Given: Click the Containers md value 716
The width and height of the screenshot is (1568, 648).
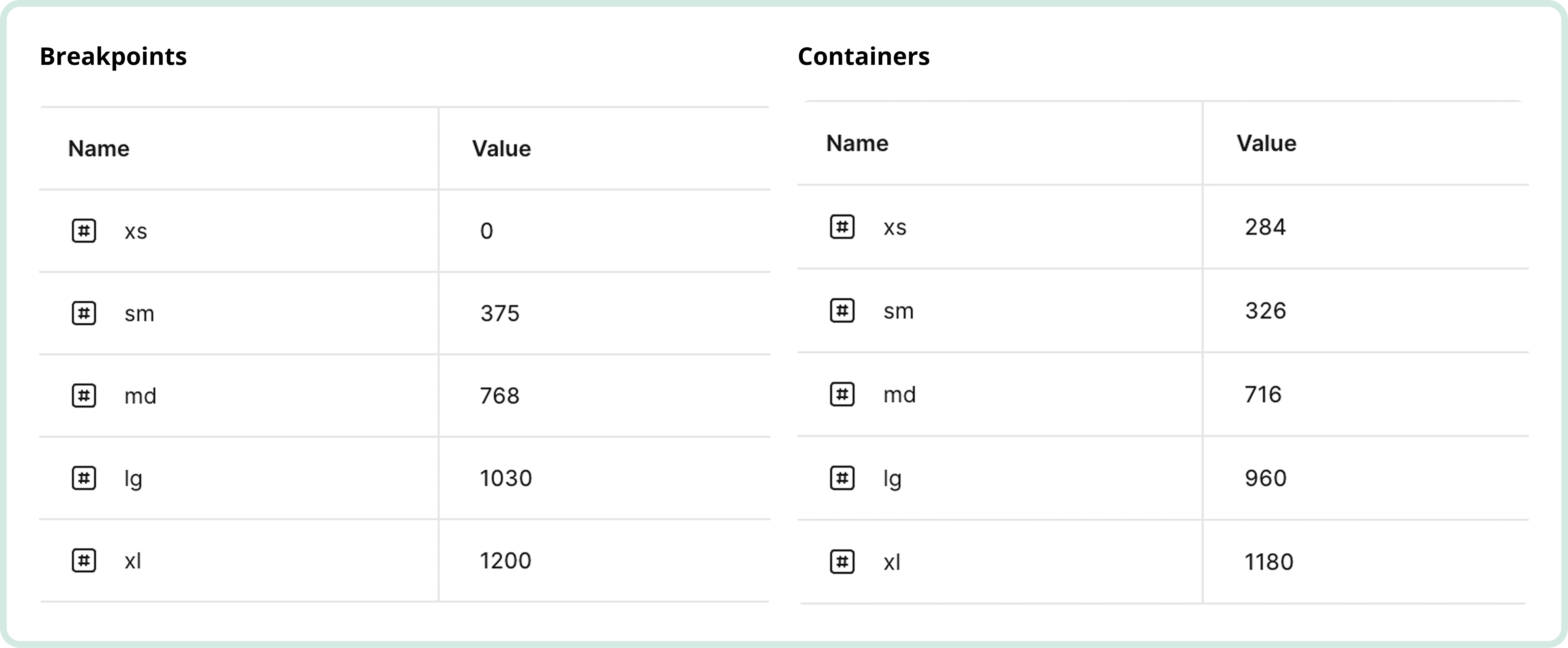Looking at the screenshot, I should pyautogui.click(x=1263, y=394).
